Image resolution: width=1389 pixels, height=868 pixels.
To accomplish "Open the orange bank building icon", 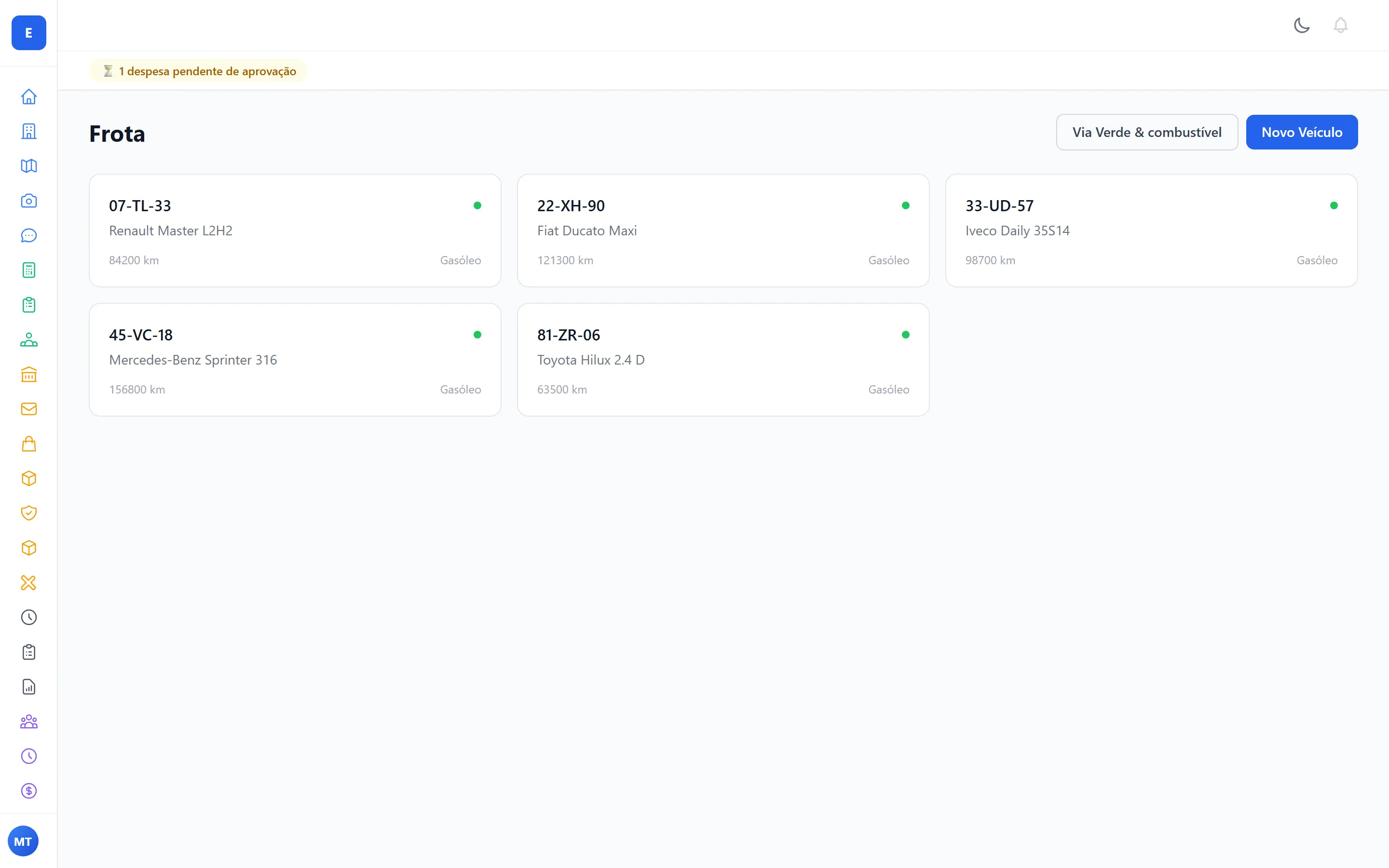I will 29,374.
